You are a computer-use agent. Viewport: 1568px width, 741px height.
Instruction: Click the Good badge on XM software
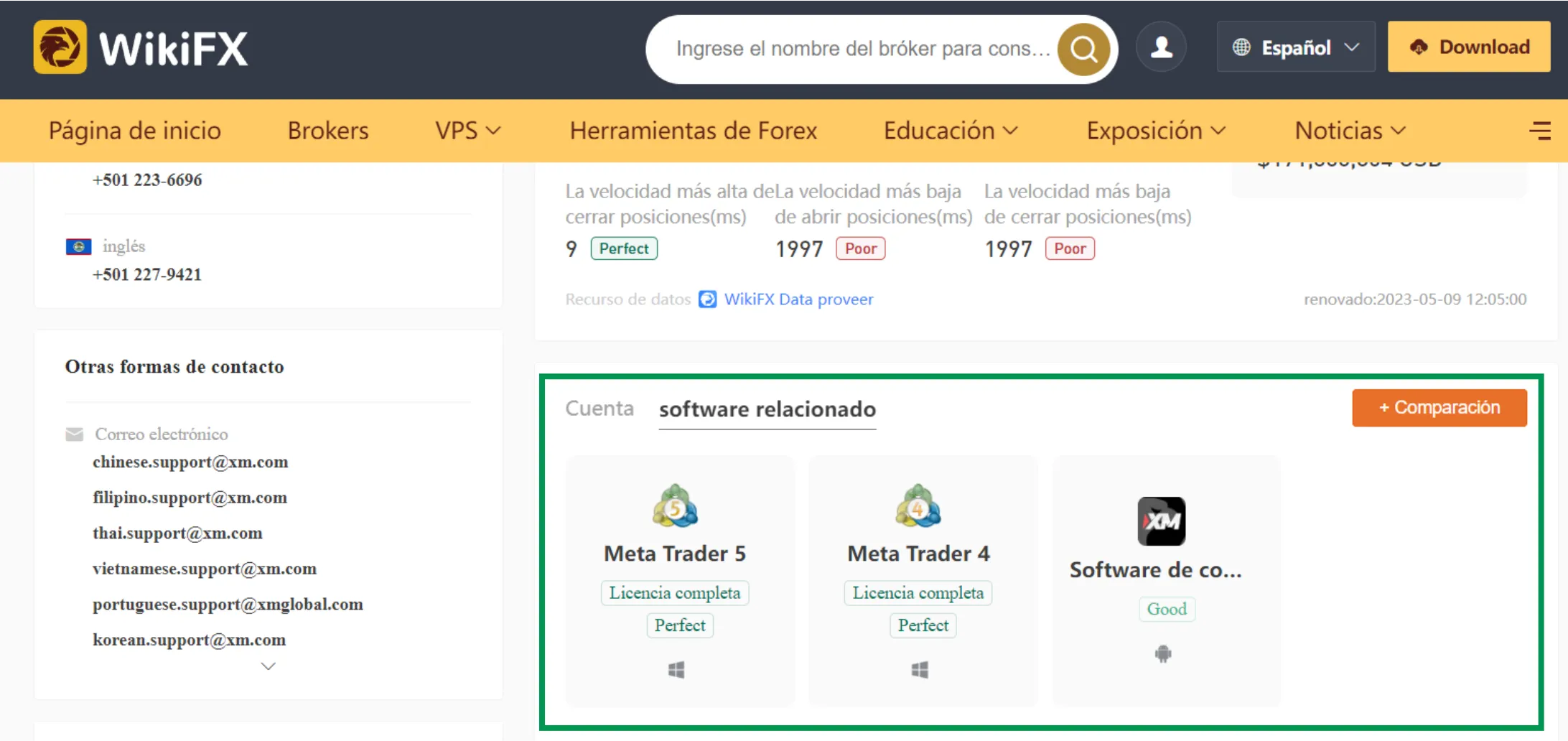click(1167, 609)
